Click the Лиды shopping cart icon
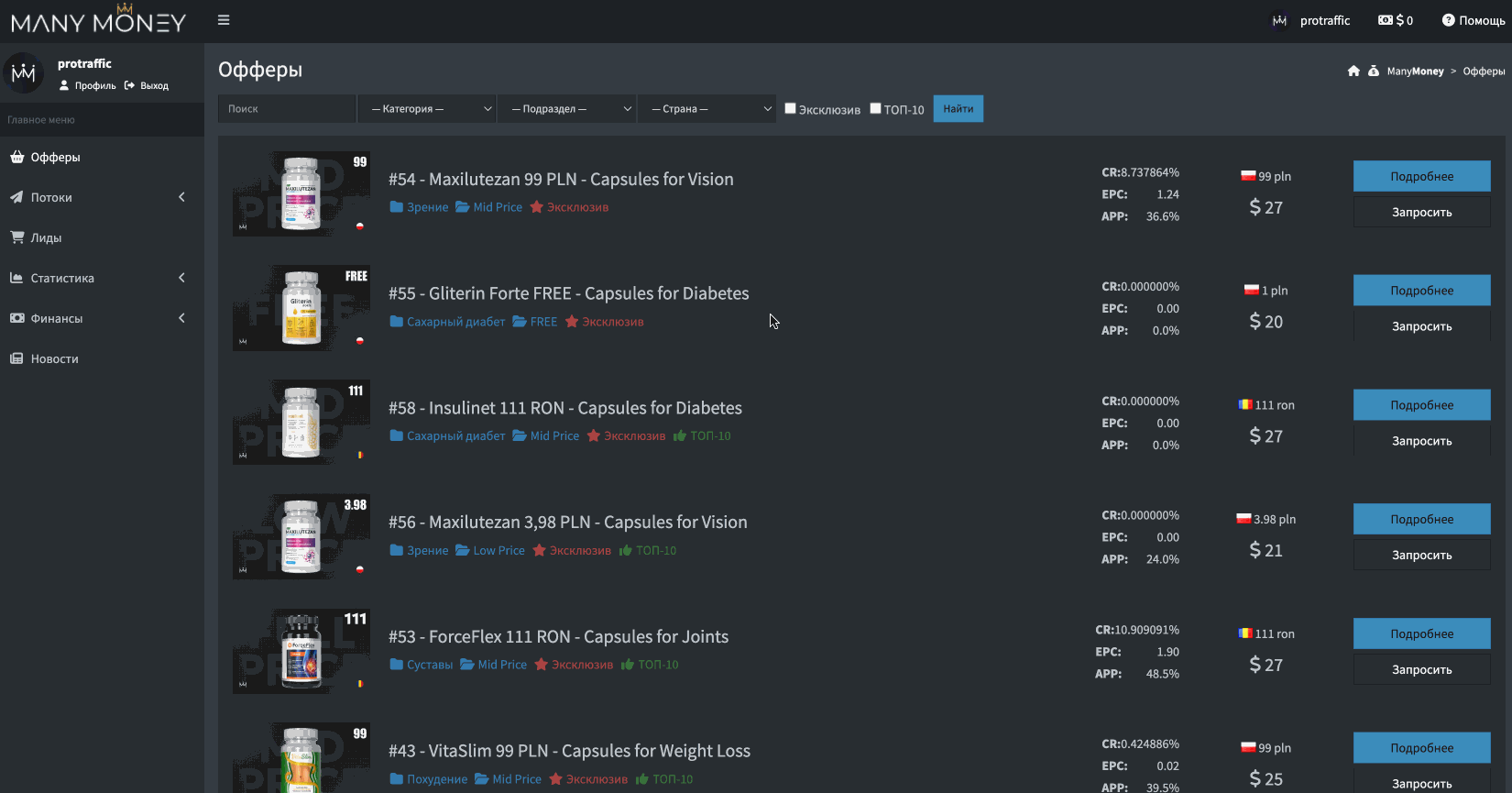This screenshot has width=1512, height=793. pos(16,237)
